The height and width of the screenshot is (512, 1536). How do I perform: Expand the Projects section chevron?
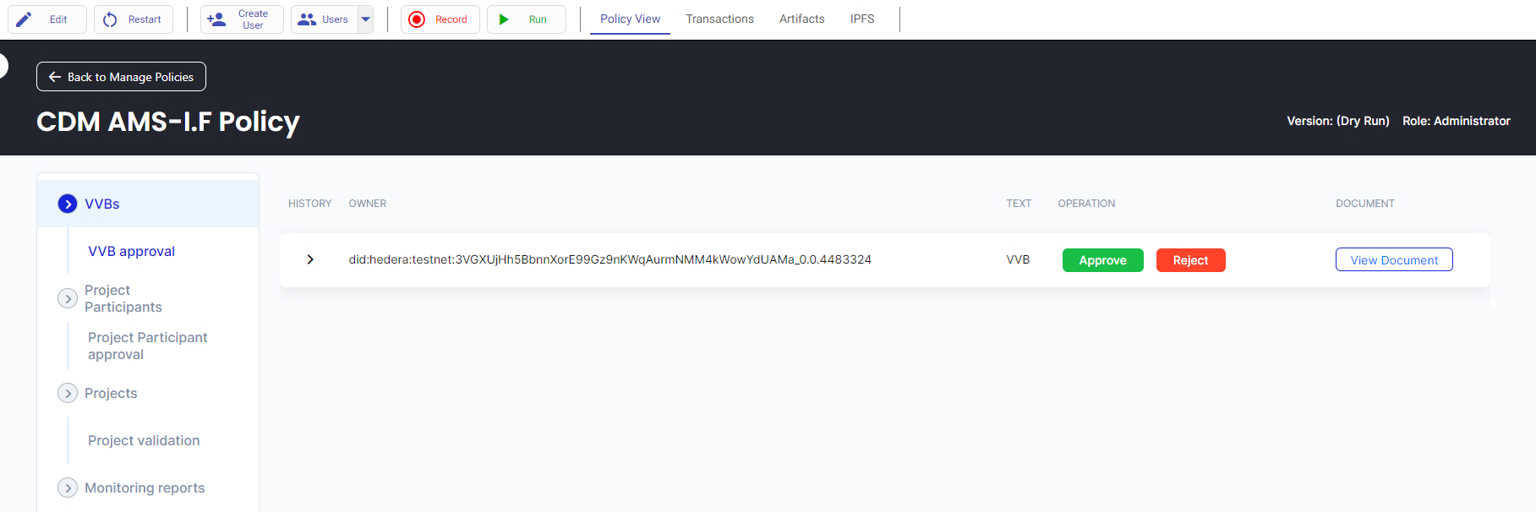pos(68,393)
